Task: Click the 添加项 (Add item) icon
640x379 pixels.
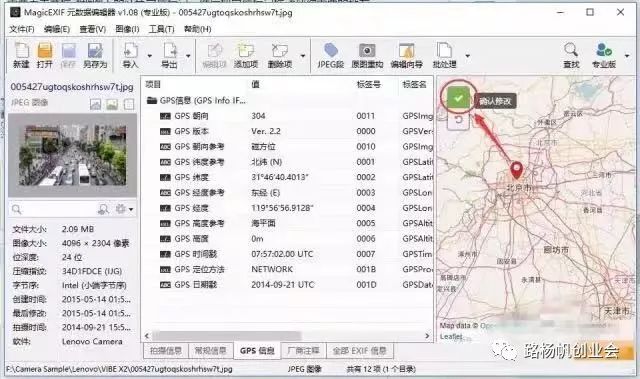Action: [246, 55]
